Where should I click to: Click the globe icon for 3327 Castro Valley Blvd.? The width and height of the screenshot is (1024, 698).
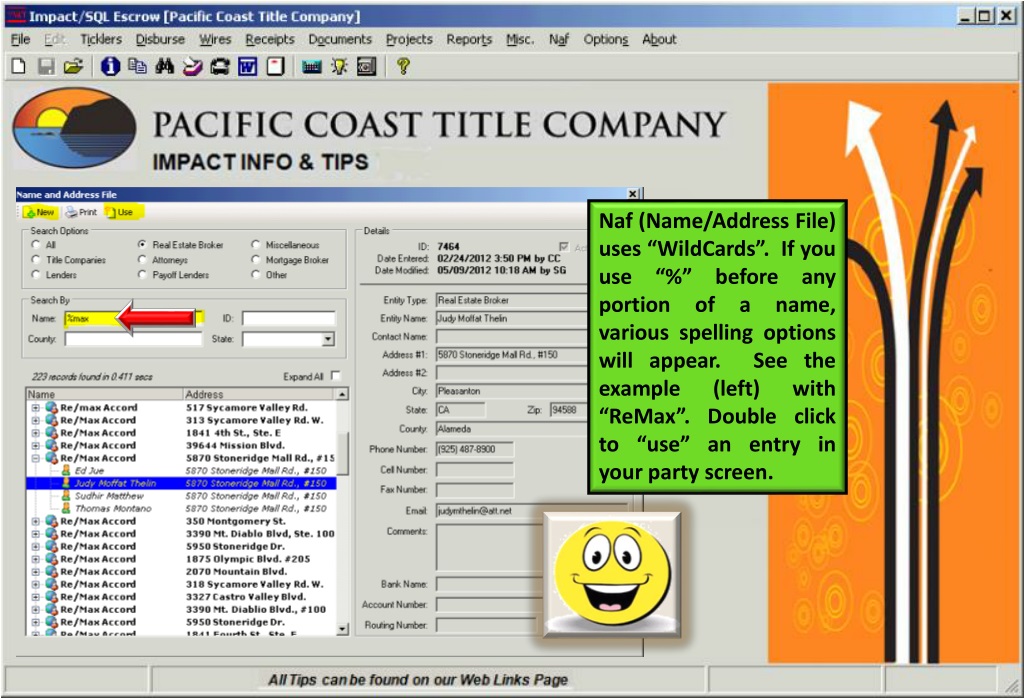(51, 596)
